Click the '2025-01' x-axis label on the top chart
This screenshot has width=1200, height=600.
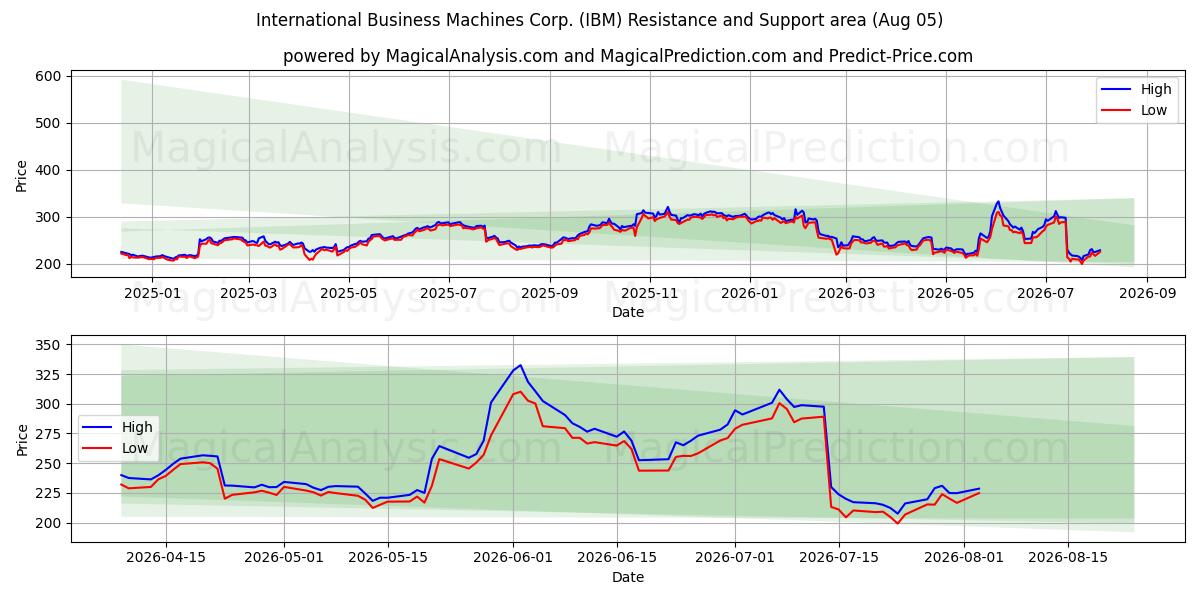coord(150,293)
